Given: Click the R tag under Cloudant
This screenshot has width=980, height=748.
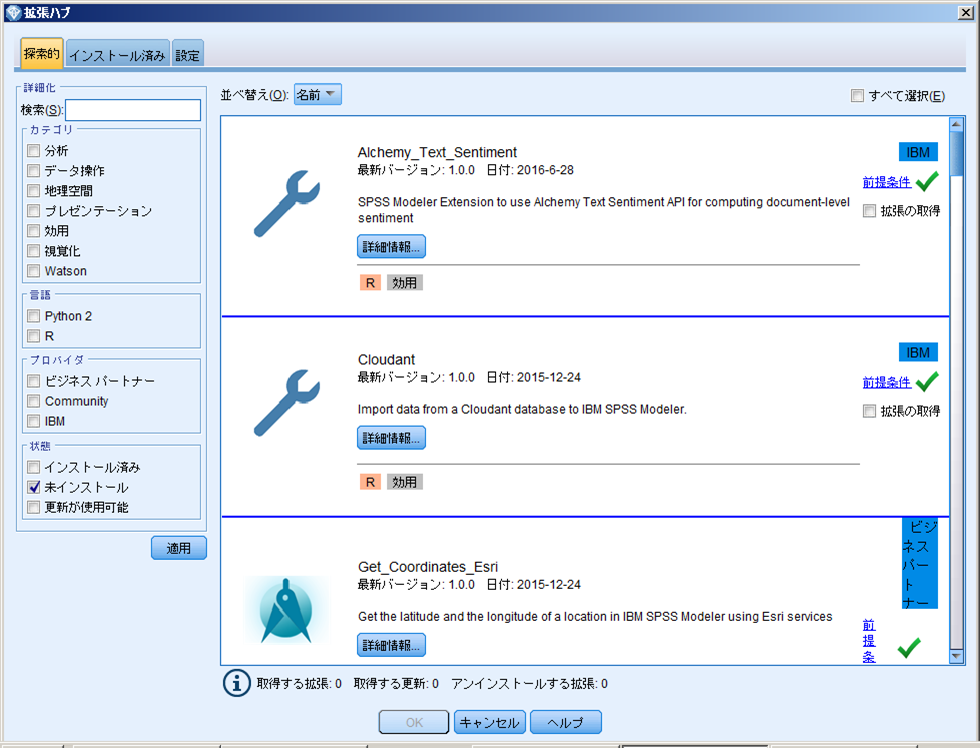Looking at the screenshot, I should click(370, 482).
